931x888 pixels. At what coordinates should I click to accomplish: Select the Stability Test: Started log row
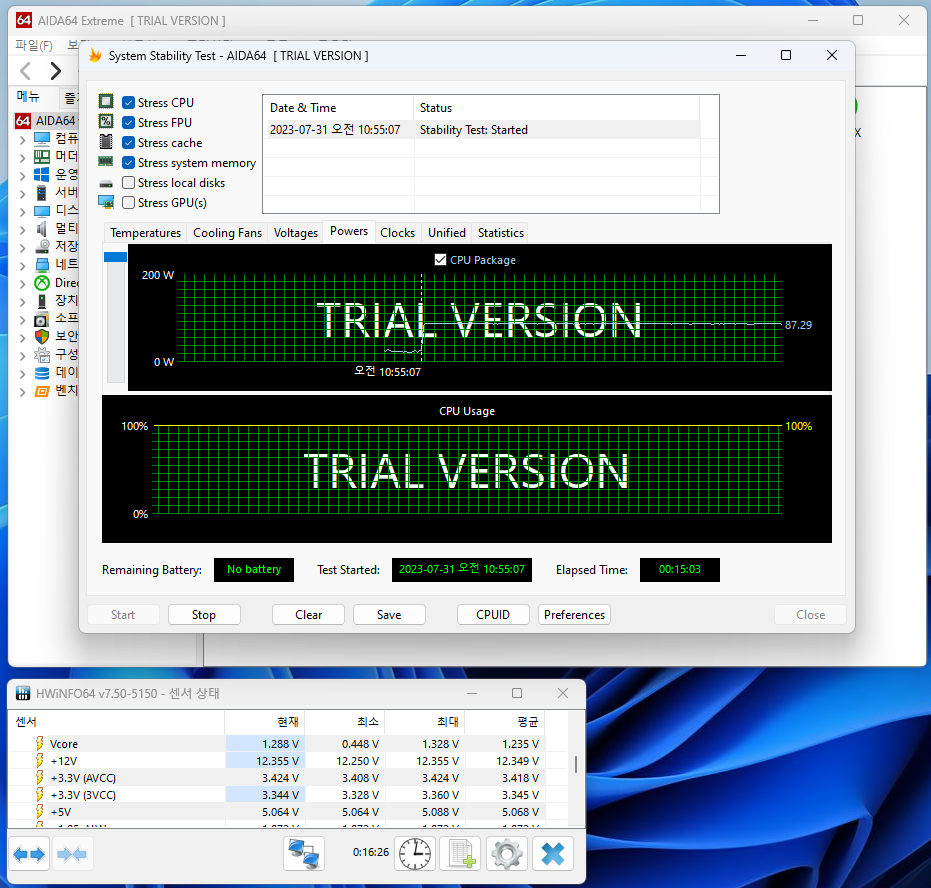pyautogui.click(x=482, y=130)
